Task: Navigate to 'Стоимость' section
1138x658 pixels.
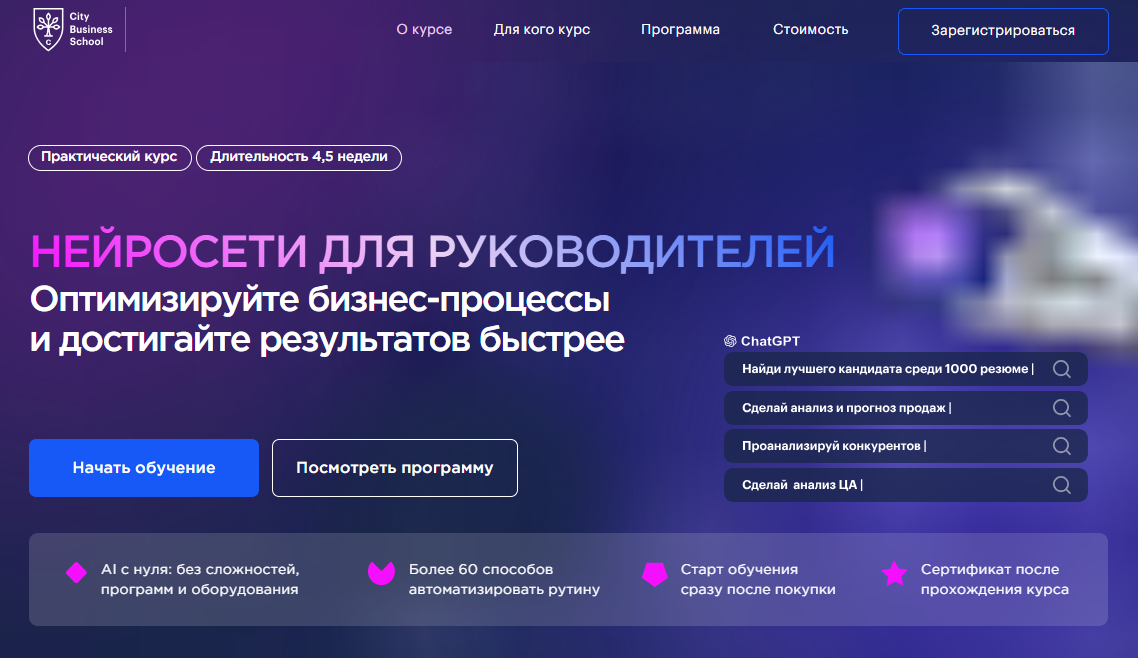Action: click(x=810, y=30)
